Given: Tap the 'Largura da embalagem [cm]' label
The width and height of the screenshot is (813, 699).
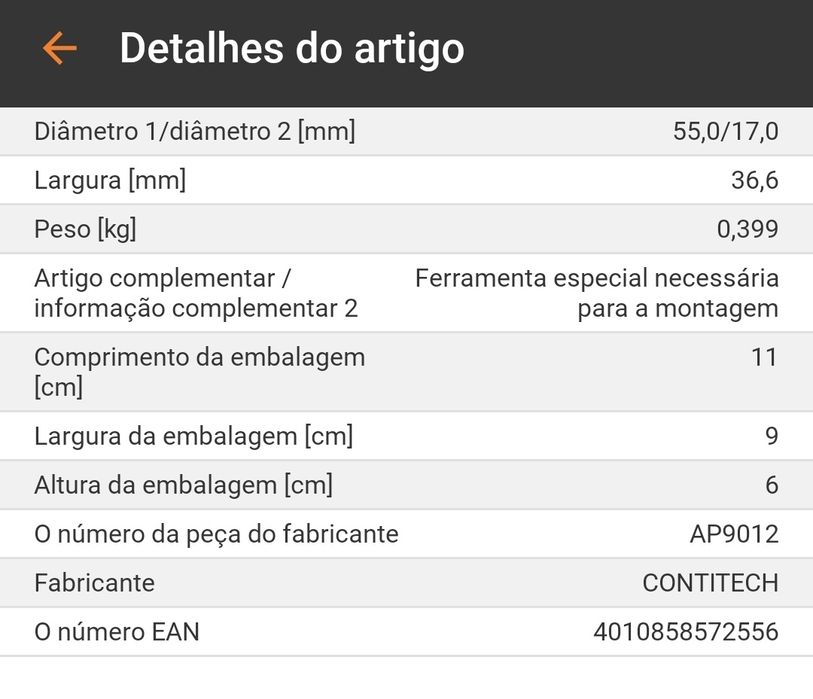Looking at the screenshot, I should [x=193, y=436].
